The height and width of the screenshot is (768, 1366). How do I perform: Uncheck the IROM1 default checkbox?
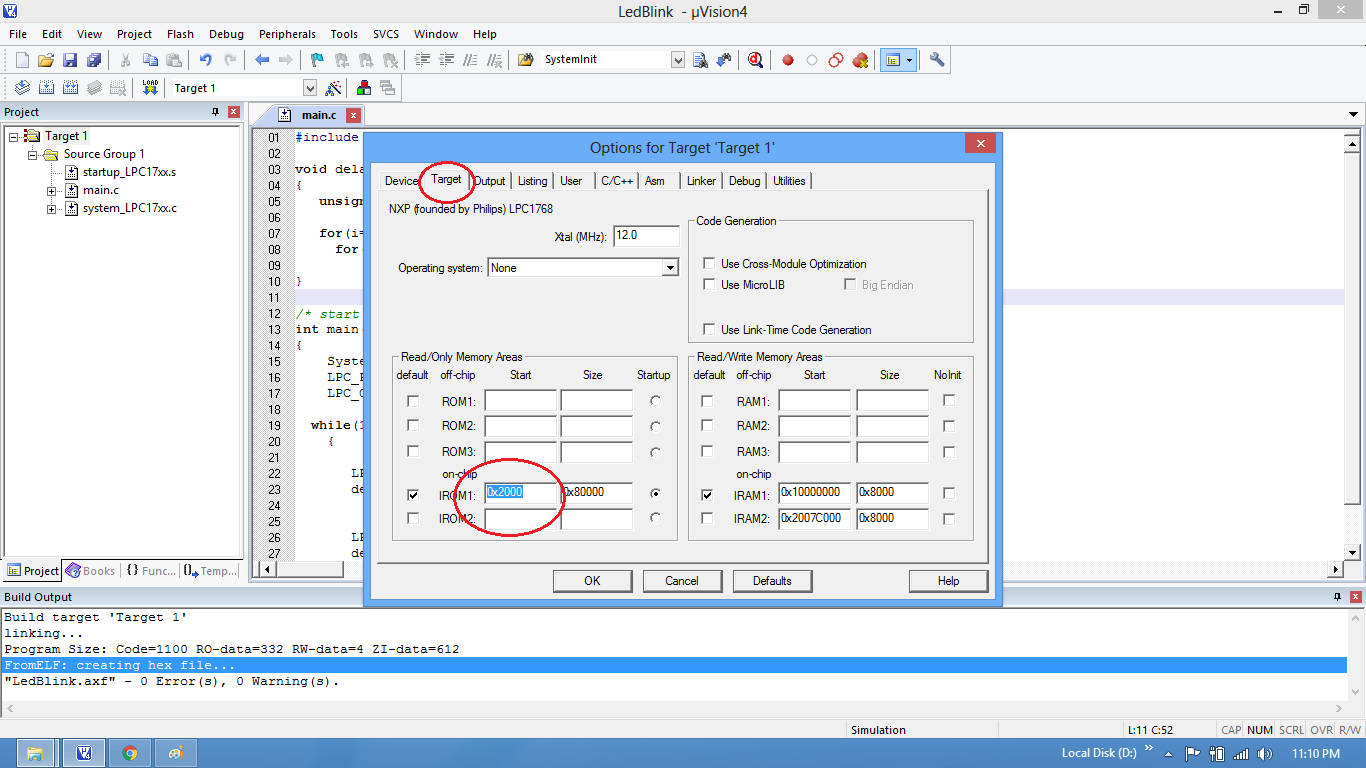413,494
